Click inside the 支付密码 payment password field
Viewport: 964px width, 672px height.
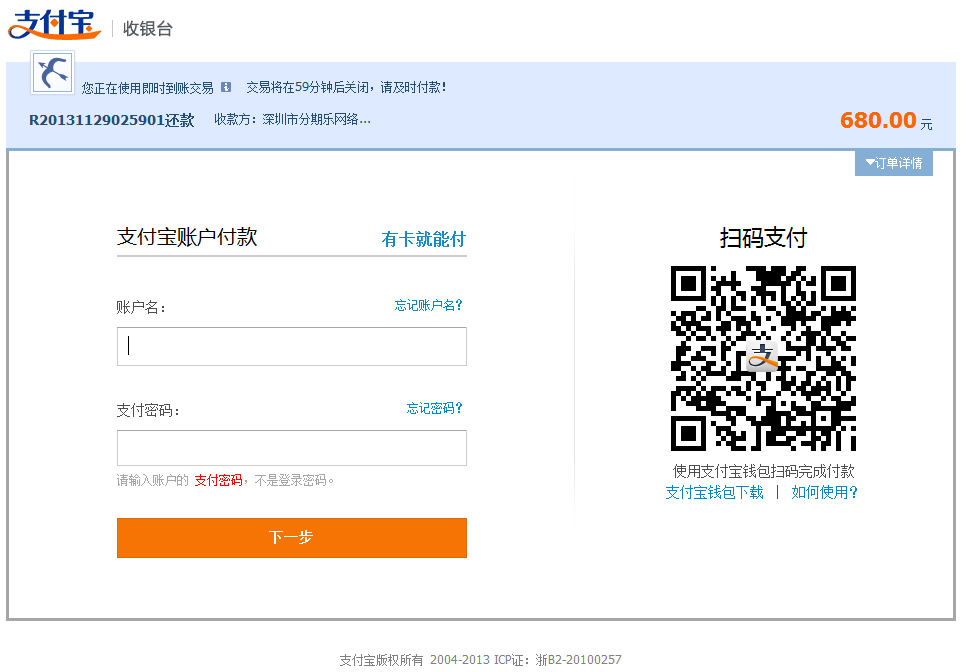tap(290, 448)
